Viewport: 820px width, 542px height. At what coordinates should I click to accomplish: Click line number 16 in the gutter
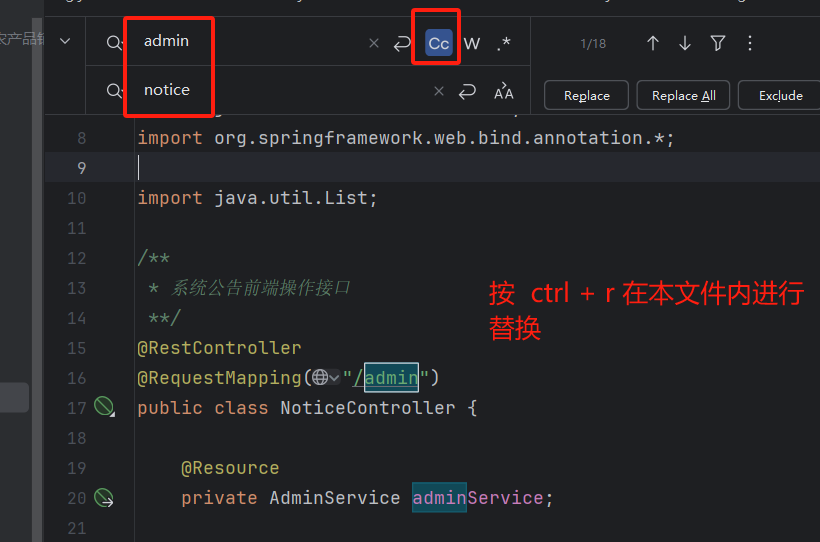(76, 378)
